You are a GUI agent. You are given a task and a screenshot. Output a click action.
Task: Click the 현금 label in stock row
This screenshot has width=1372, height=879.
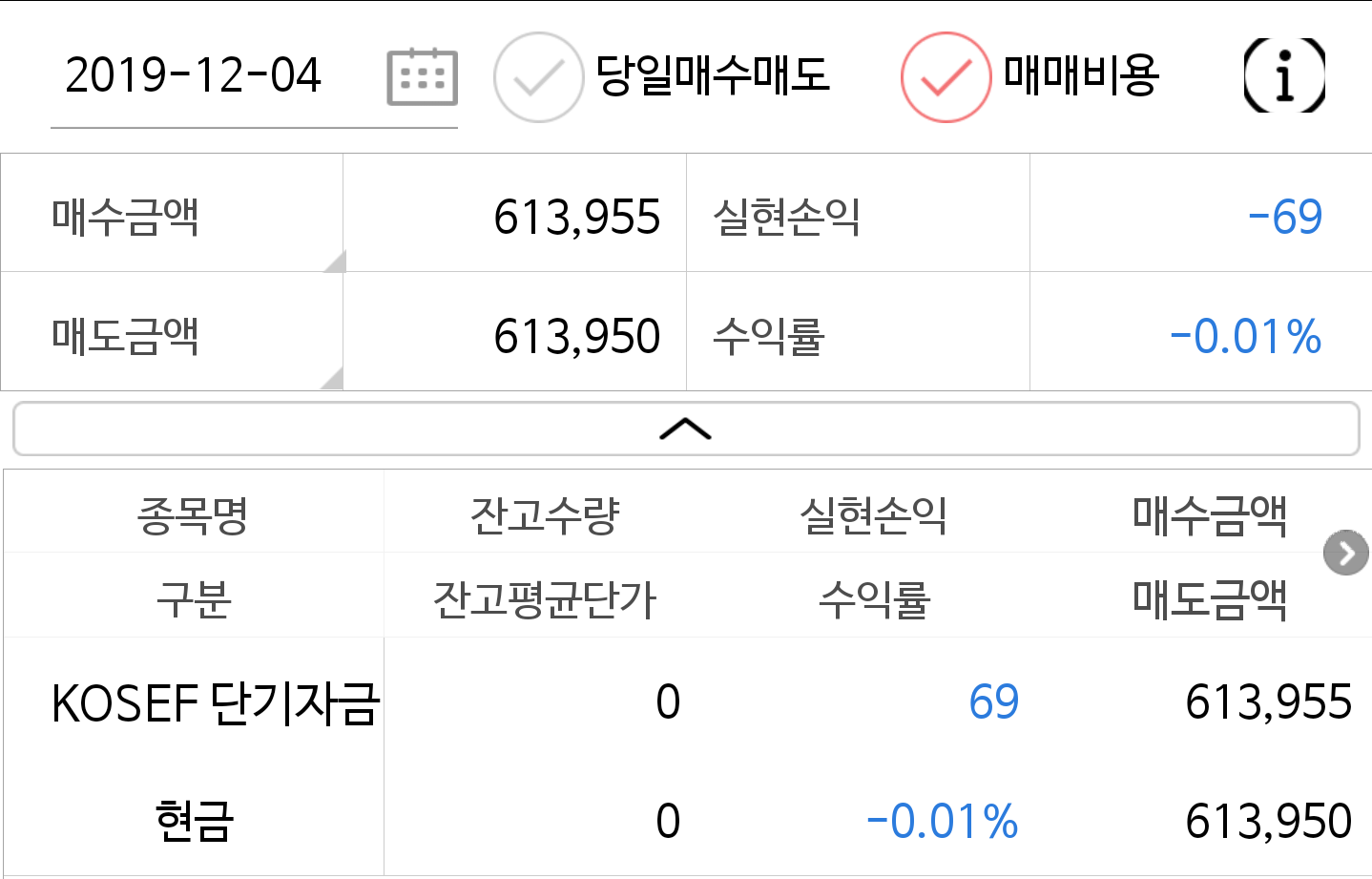point(194,821)
